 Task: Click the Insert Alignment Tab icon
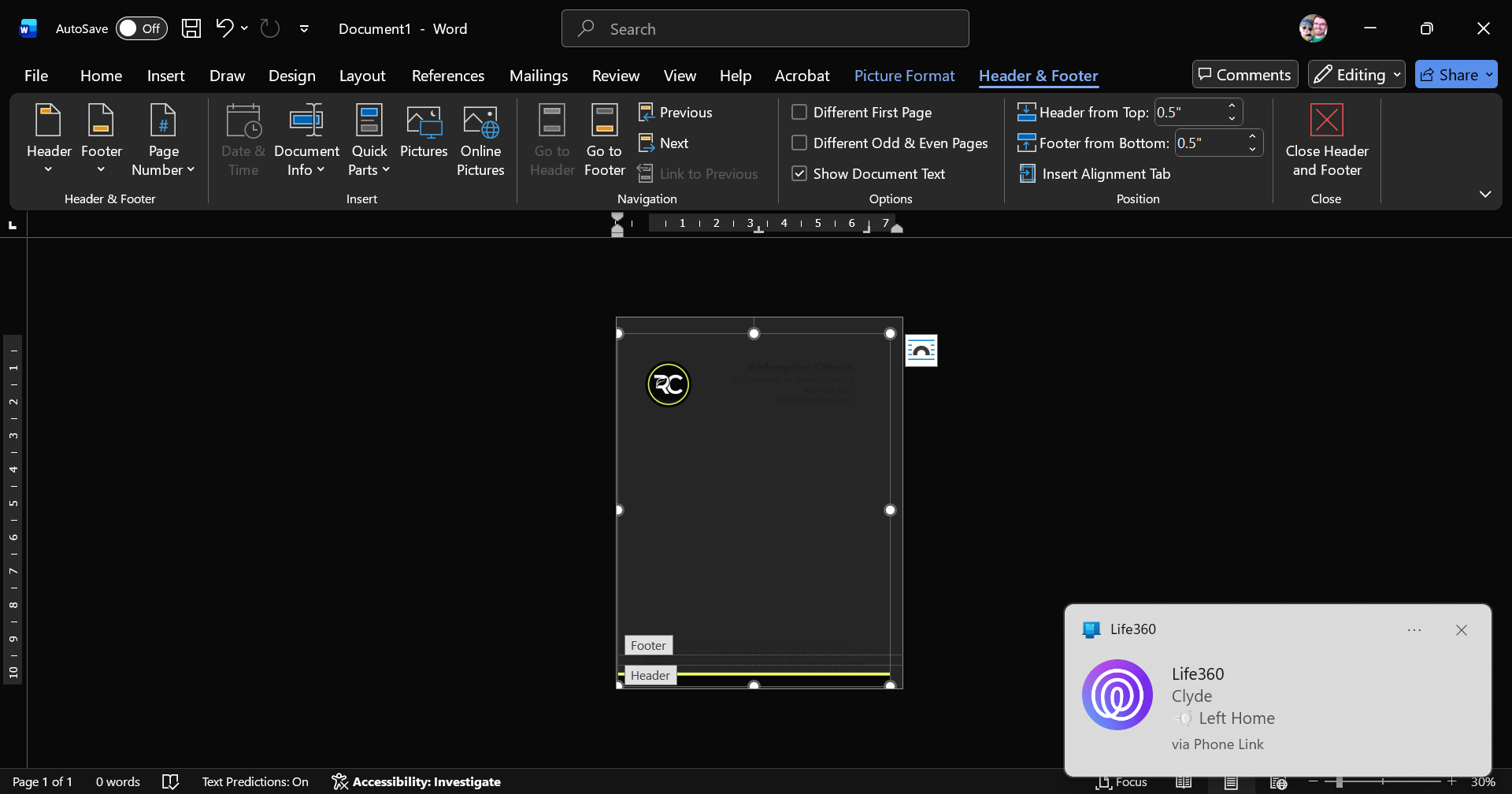tap(1027, 173)
